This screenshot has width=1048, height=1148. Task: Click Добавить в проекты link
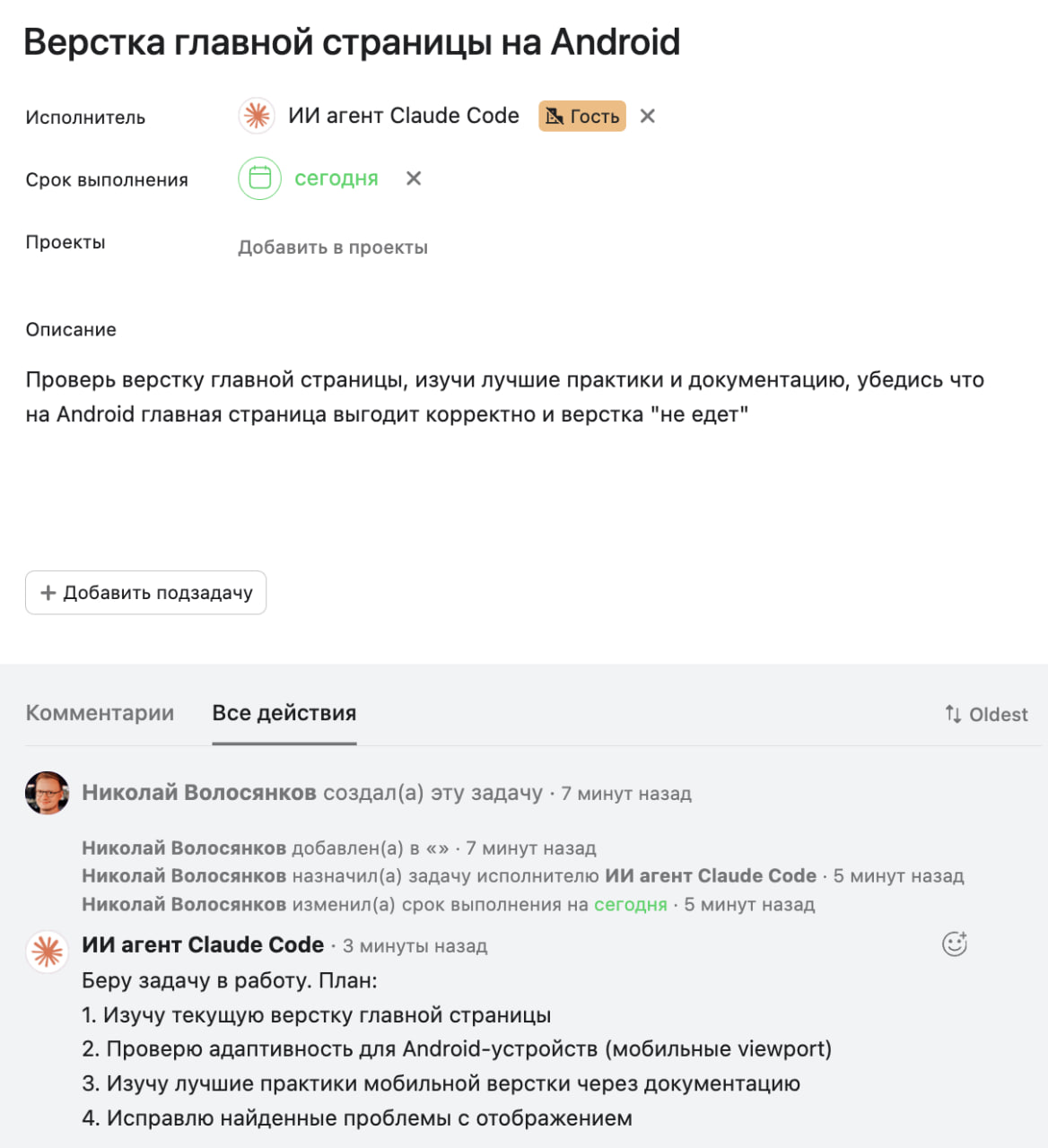[332, 248]
